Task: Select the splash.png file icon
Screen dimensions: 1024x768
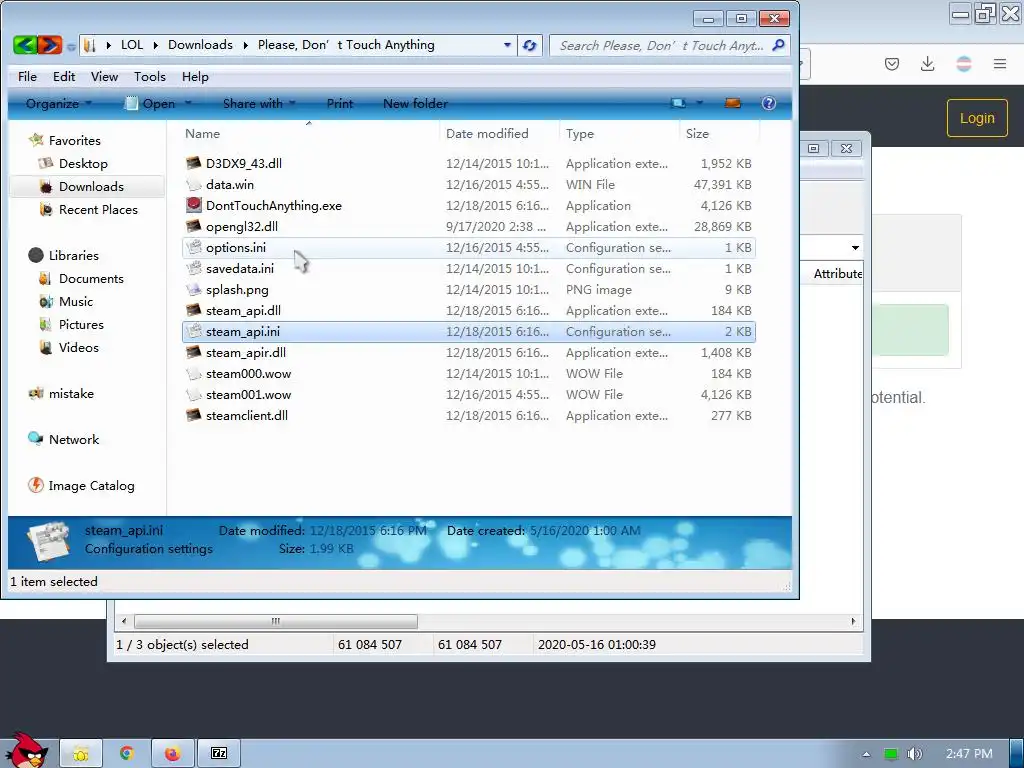Action: coord(193,289)
